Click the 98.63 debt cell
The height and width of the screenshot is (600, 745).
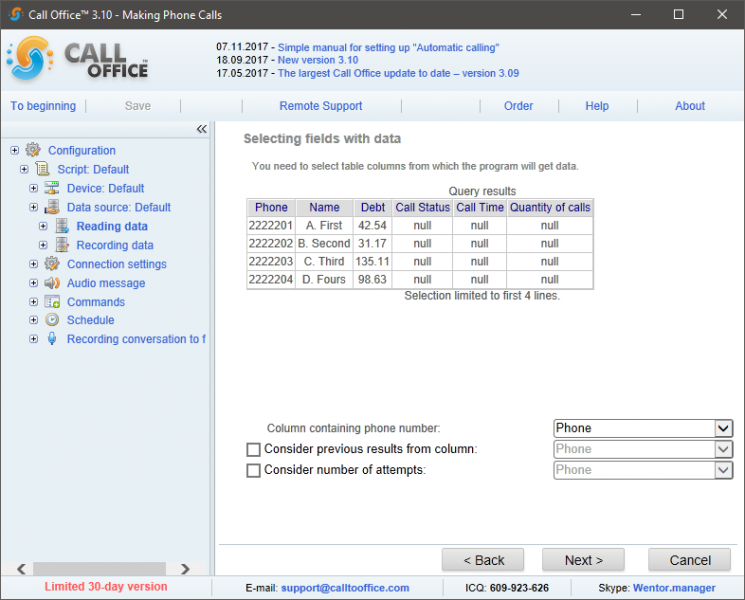372,280
